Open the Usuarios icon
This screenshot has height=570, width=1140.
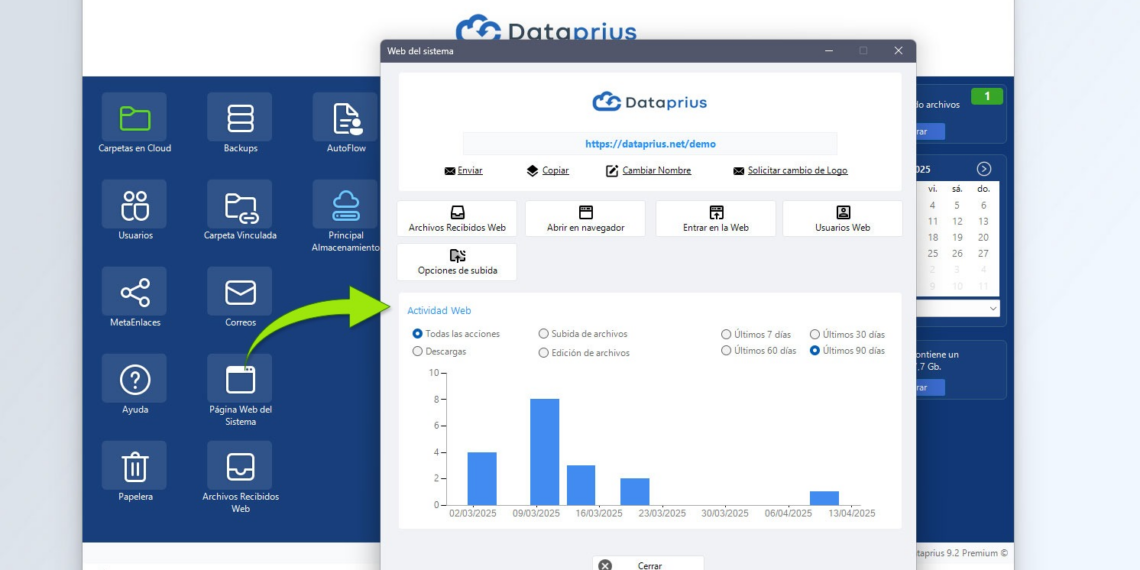[x=135, y=205]
